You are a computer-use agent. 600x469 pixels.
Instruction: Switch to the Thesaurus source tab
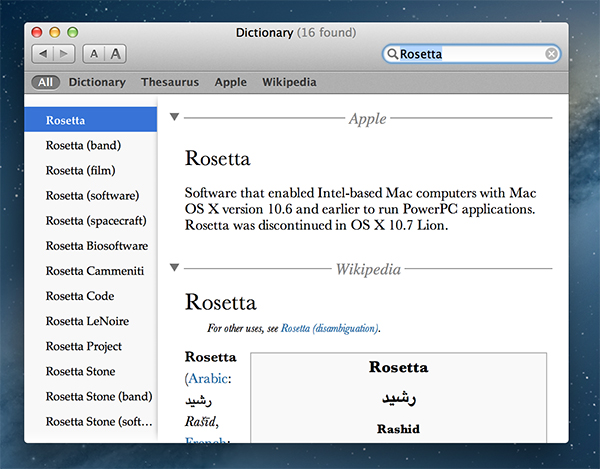point(170,82)
